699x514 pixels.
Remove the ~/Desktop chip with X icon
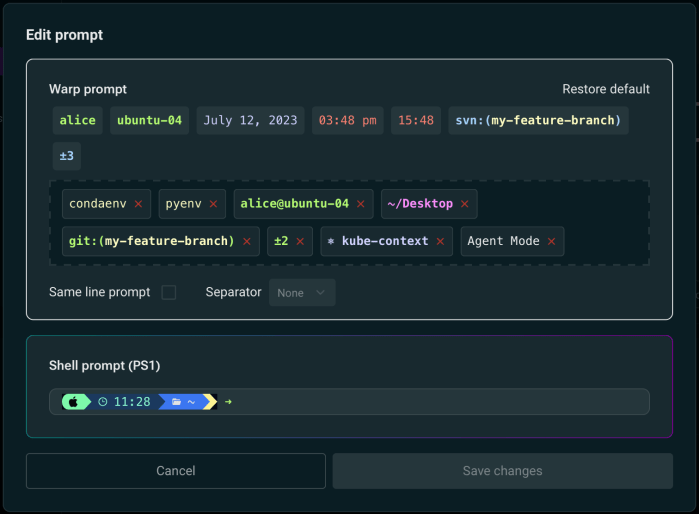coord(464,204)
